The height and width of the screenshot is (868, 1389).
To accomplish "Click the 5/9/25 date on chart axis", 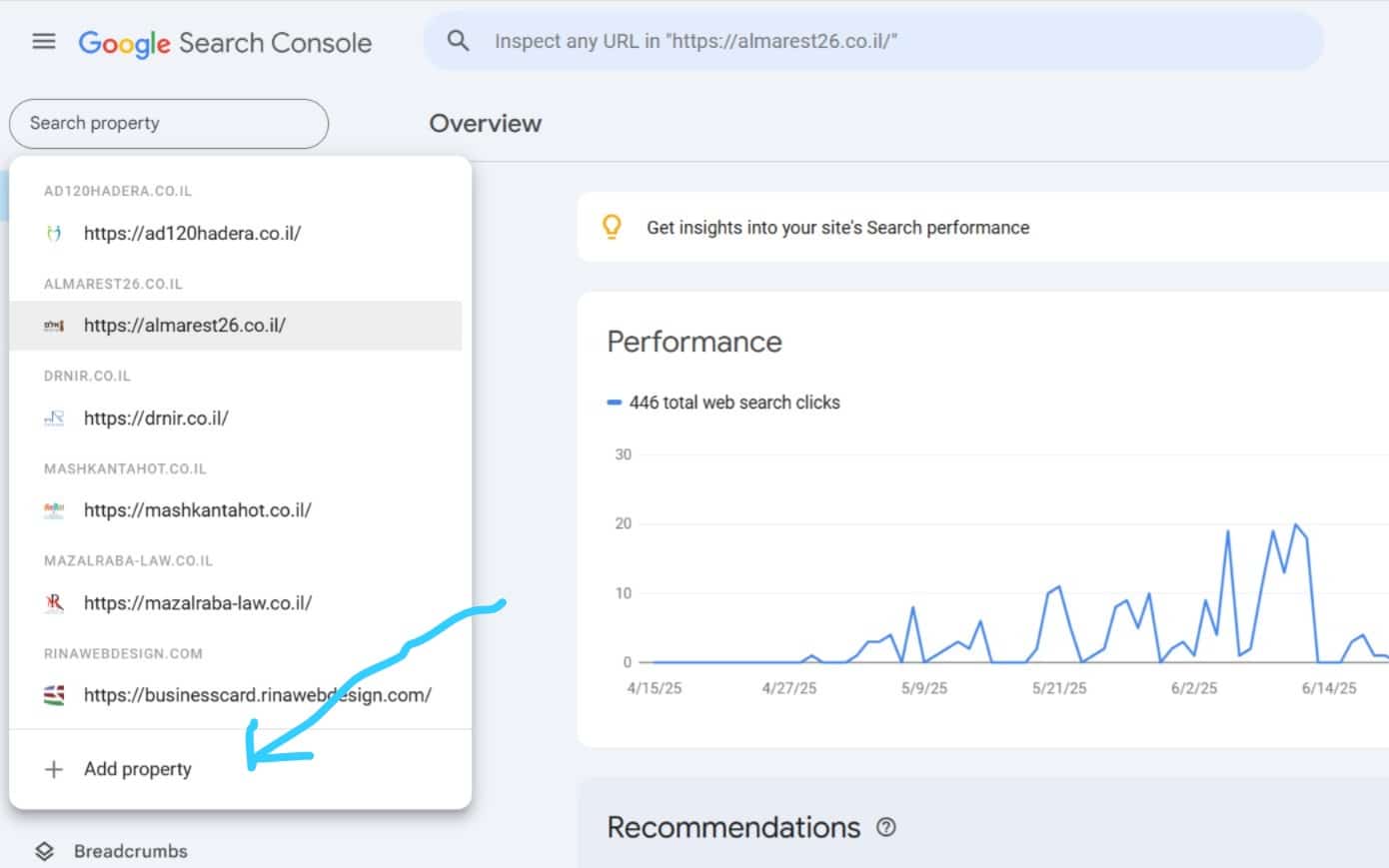I will 924,688.
